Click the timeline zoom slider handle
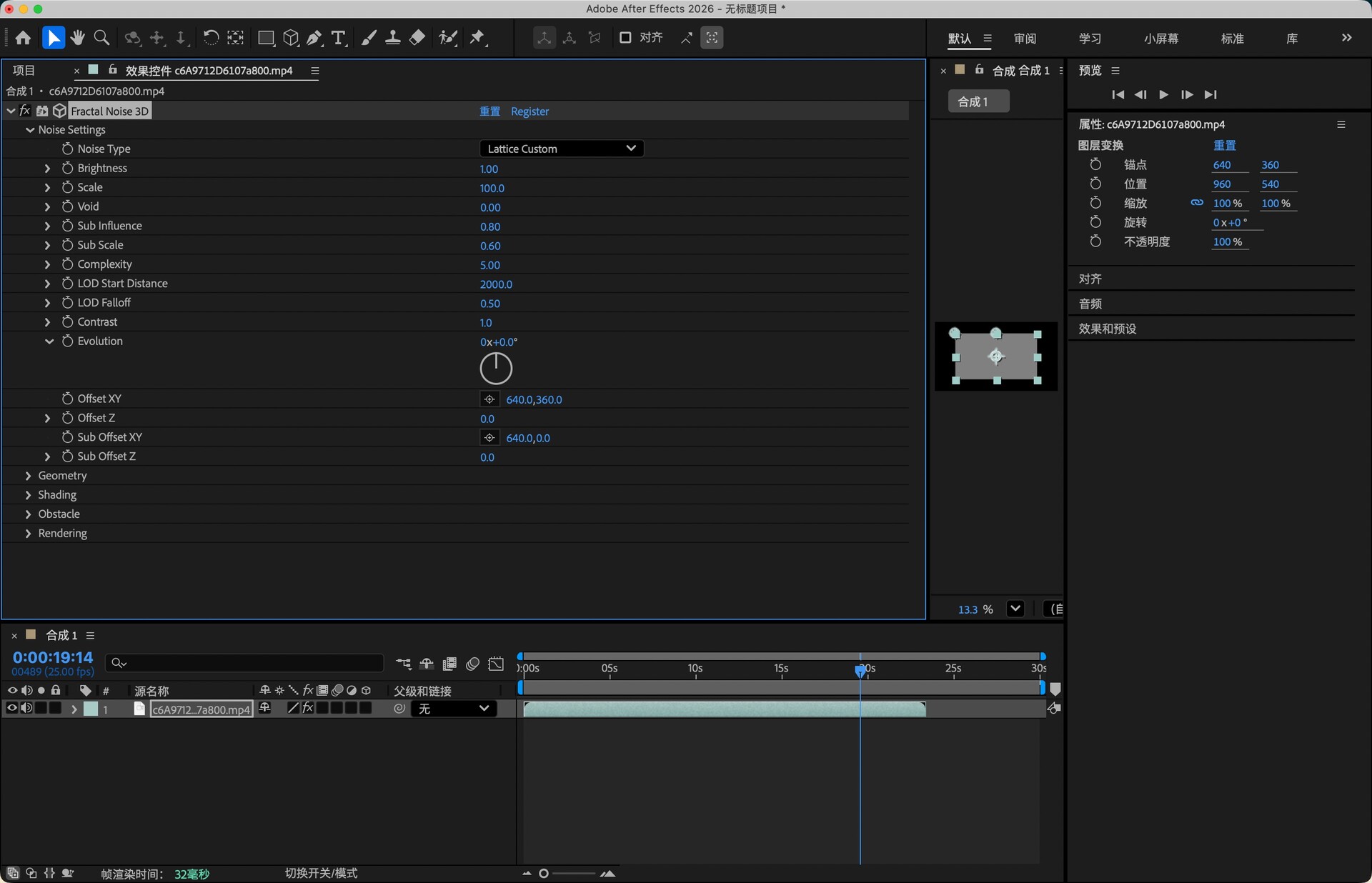This screenshot has height=883, width=1372. point(544,873)
